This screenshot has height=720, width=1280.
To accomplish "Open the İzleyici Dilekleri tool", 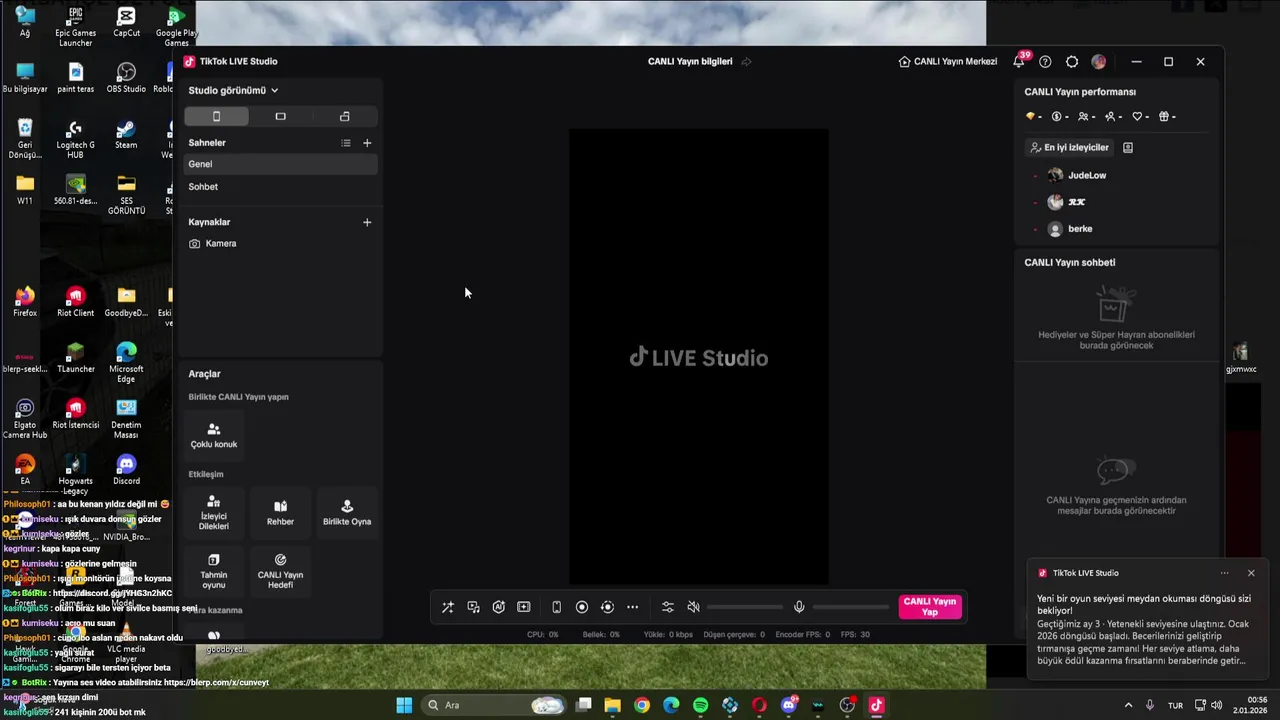I will [x=214, y=513].
